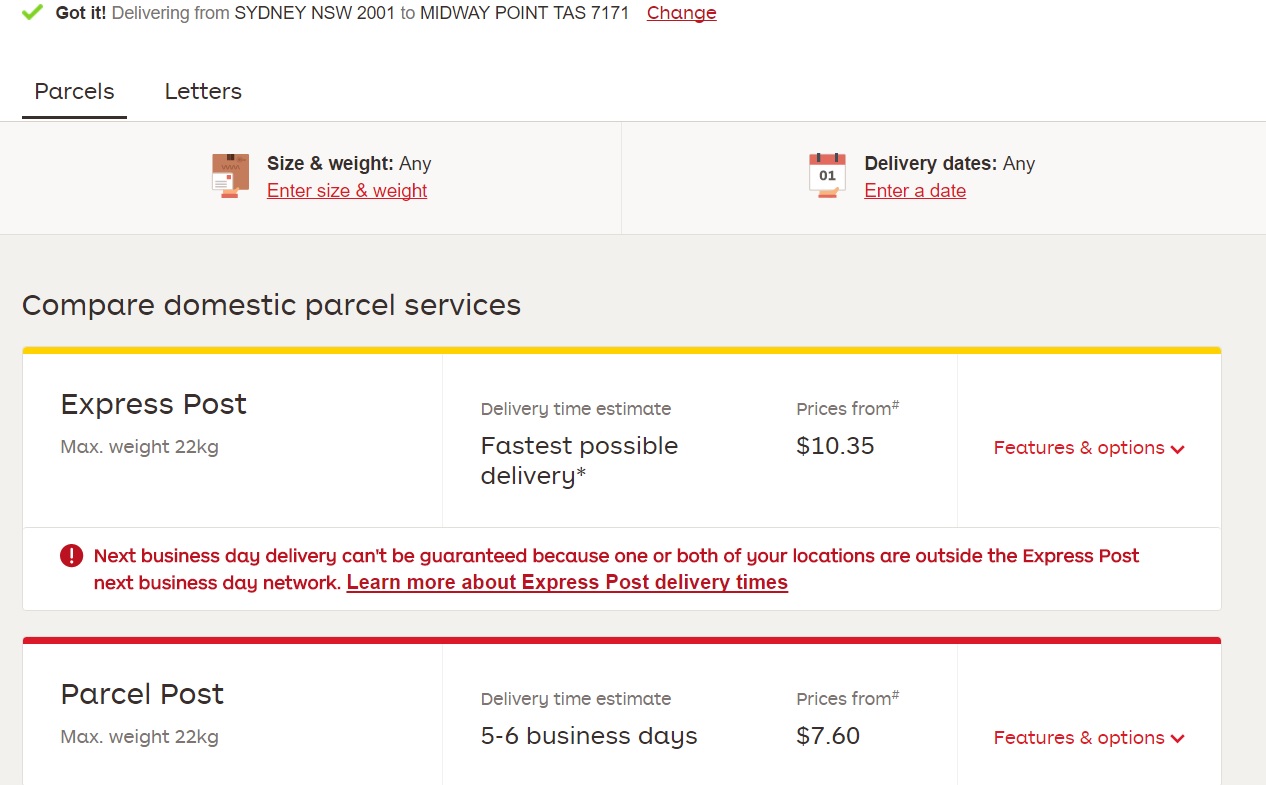
Task: Open the Enter a date link
Action: pos(914,190)
